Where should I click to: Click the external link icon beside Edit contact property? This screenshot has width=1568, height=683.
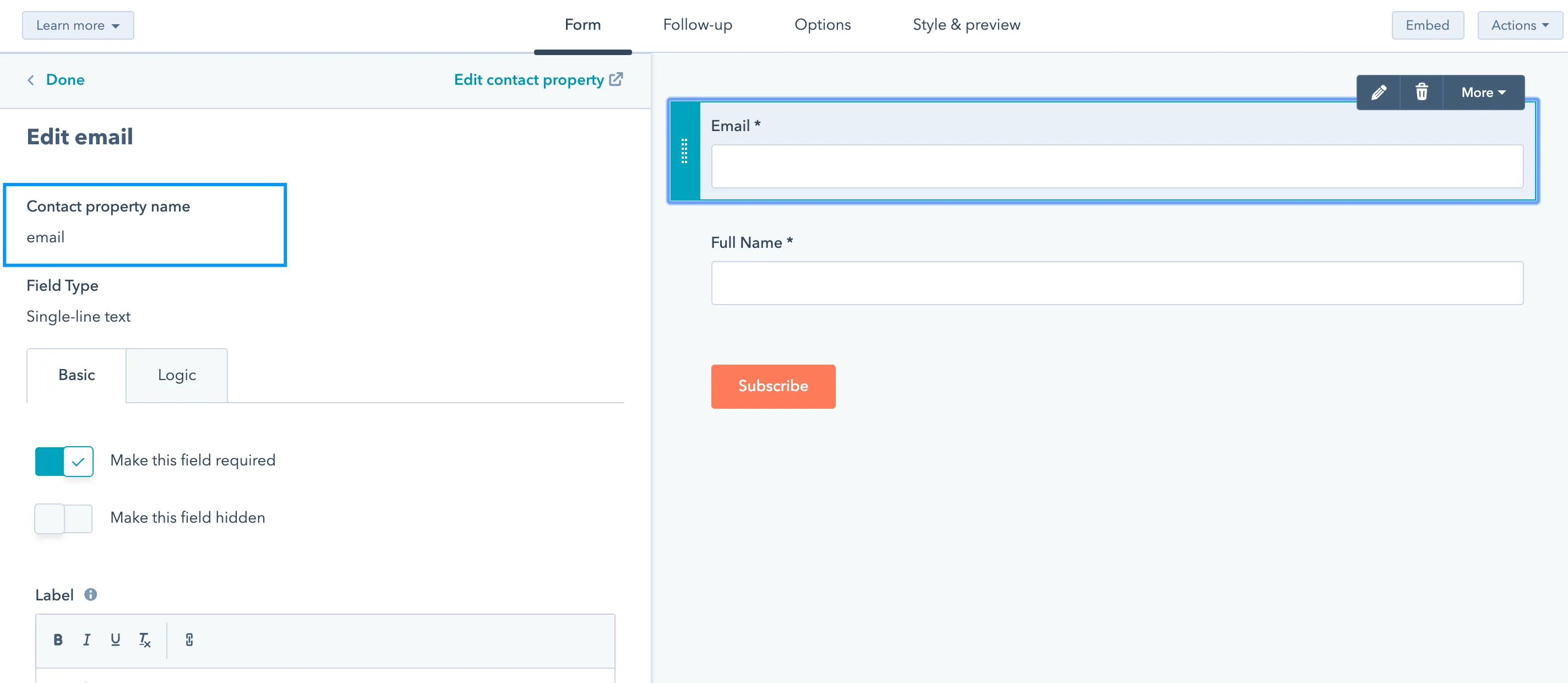tap(616, 80)
